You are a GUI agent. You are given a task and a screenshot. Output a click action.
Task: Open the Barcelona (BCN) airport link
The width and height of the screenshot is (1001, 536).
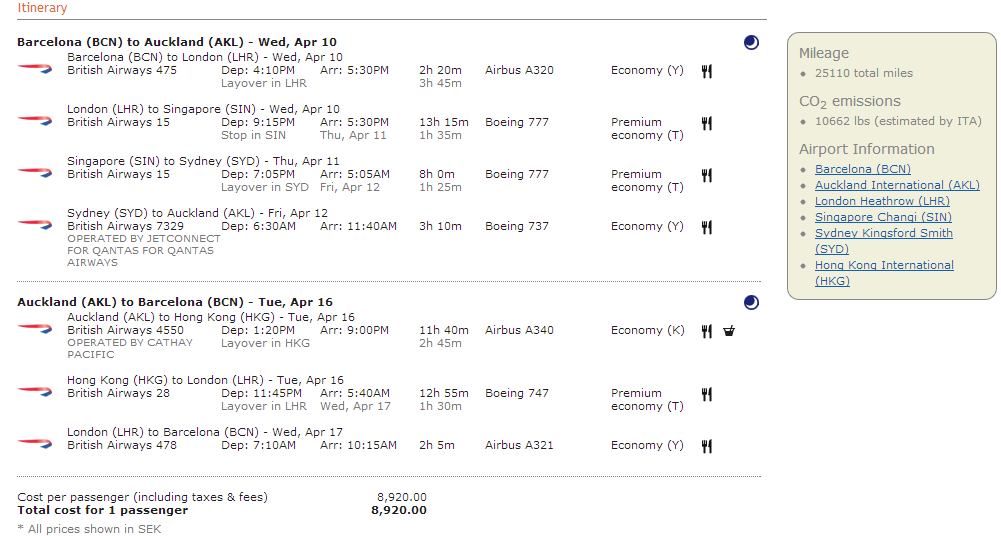862,169
